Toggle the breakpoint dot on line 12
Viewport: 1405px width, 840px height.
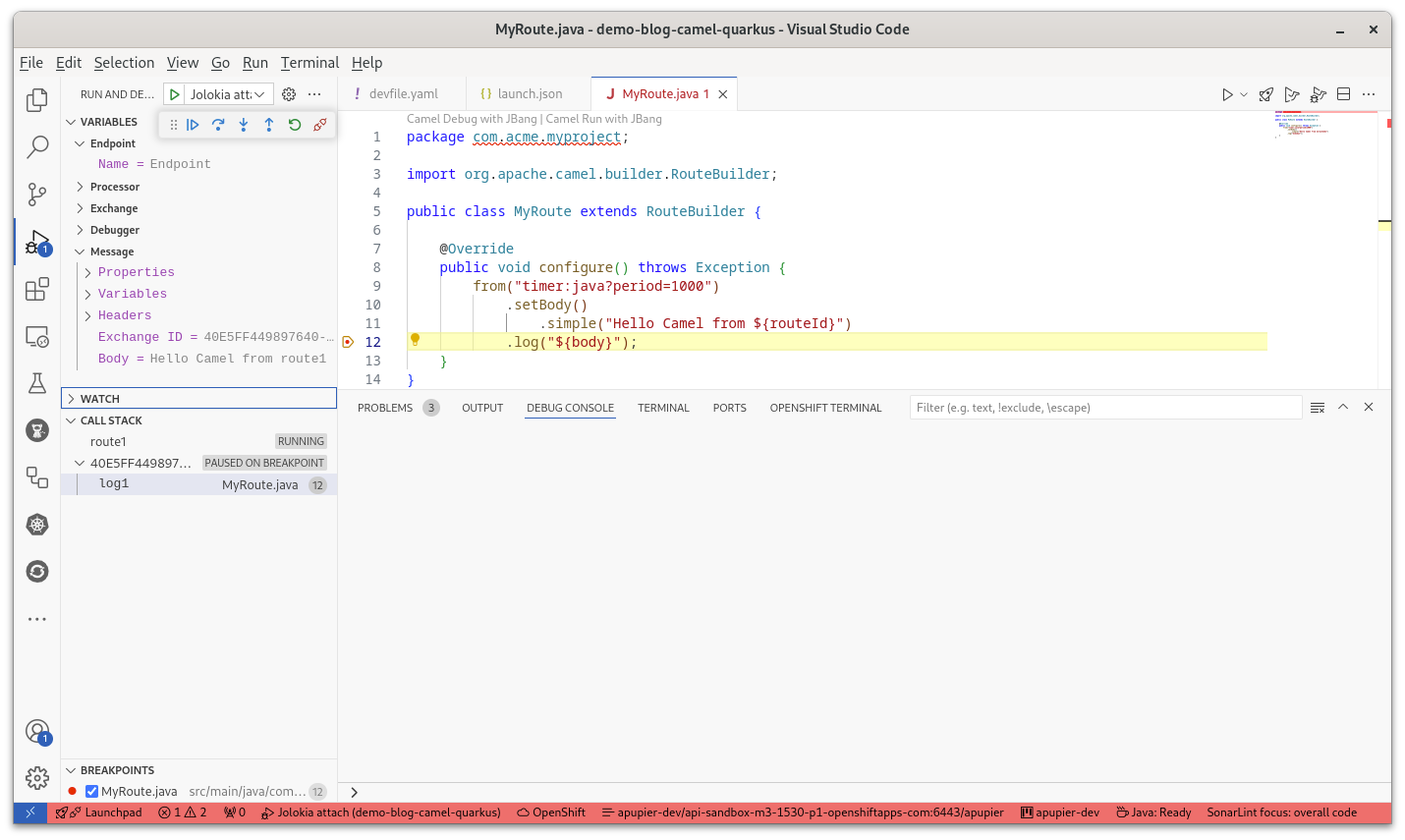348,341
